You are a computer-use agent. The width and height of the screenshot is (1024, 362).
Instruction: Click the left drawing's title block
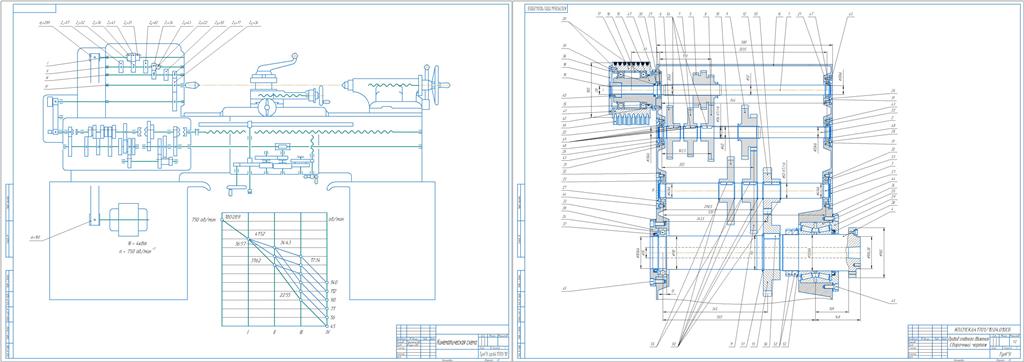451,341
